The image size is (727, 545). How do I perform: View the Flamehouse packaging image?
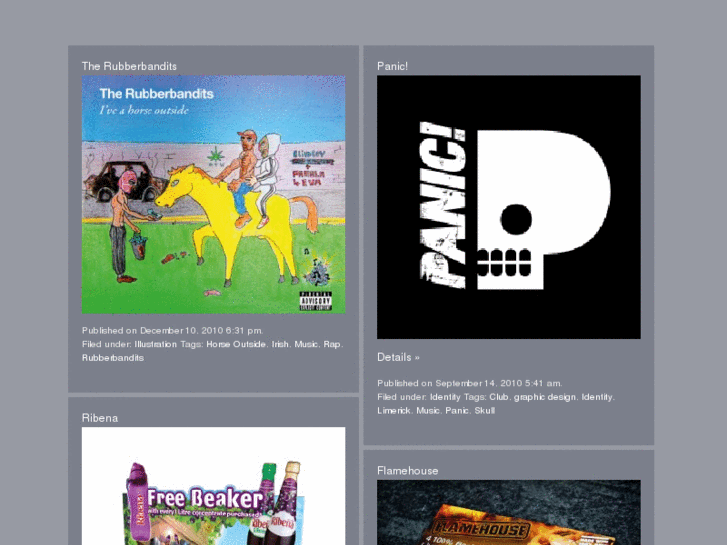[x=509, y=513]
